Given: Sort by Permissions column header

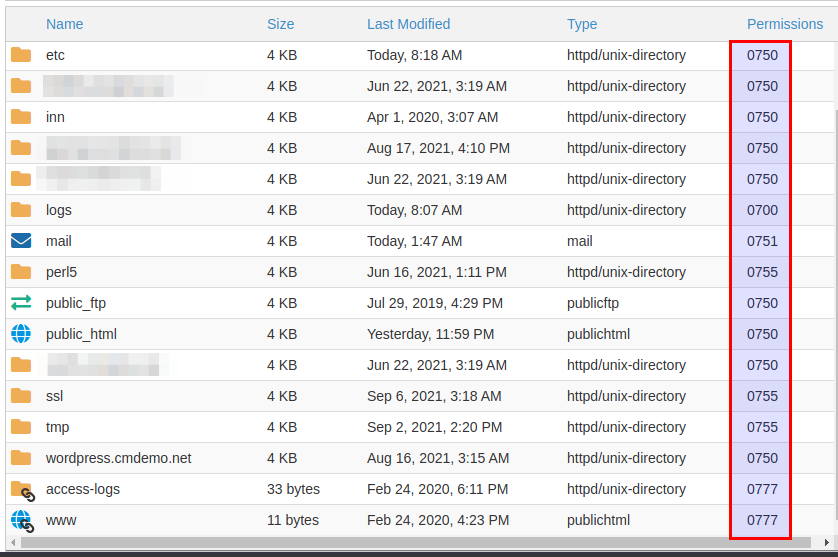Looking at the screenshot, I should (784, 24).
